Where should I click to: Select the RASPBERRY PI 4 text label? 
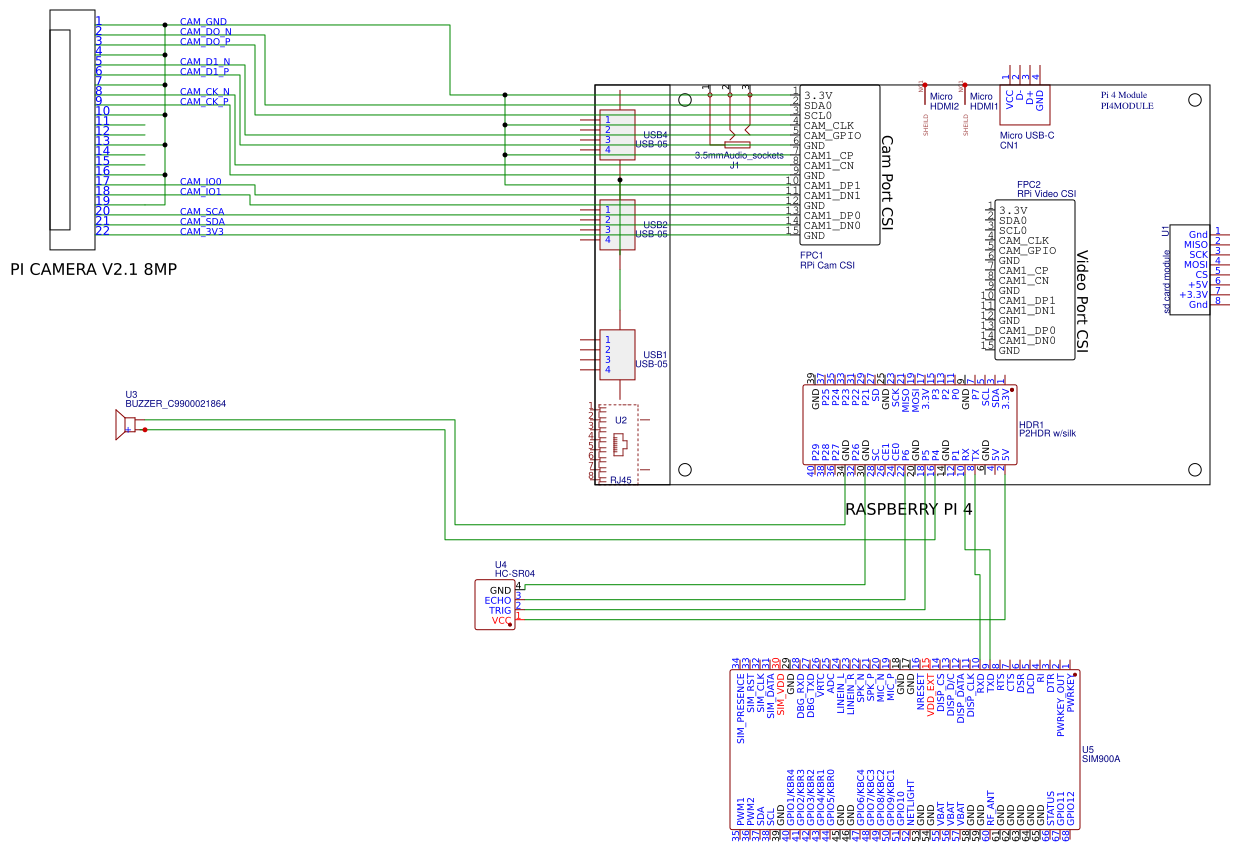(908, 509)
